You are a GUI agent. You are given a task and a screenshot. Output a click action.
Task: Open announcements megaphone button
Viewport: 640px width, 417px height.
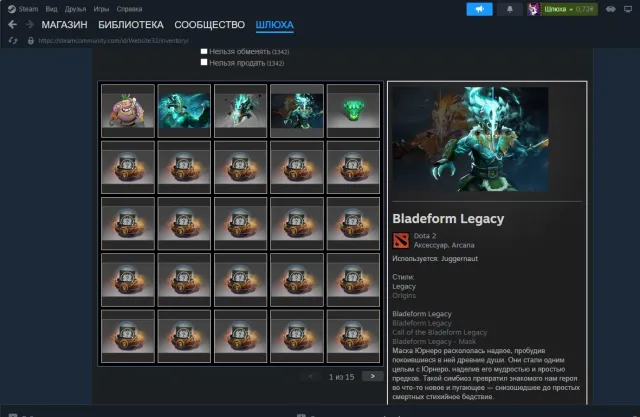(479, 9)
